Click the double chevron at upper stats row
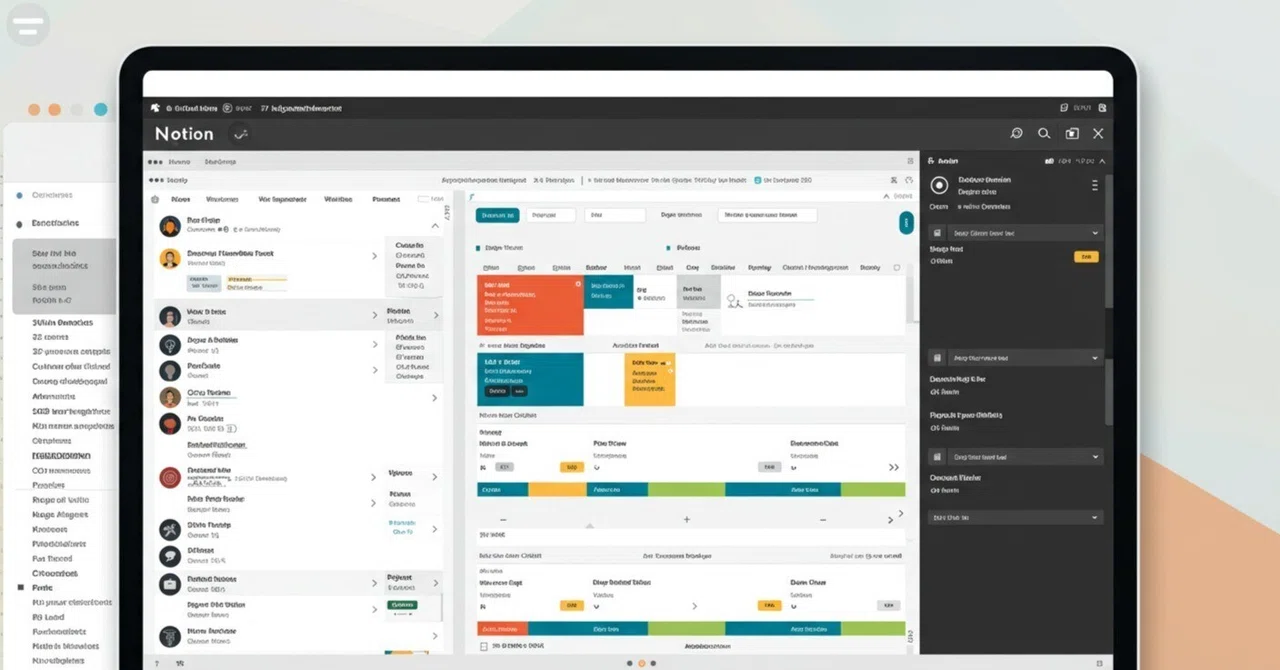The height and width of the screenshot is (670, 1280). (893, 467)
